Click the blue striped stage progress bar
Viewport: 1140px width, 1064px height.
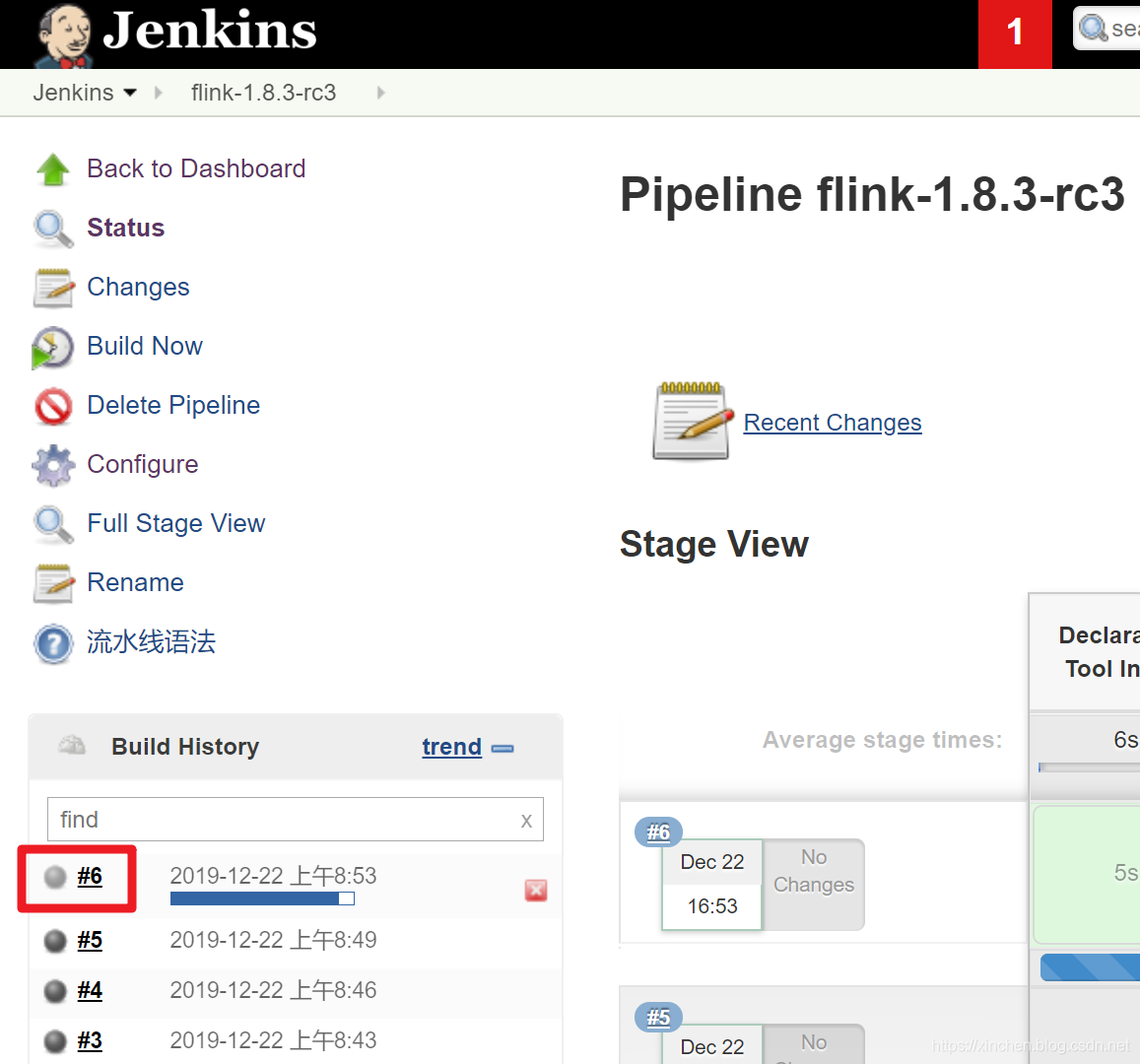(x=1090, y=968)
